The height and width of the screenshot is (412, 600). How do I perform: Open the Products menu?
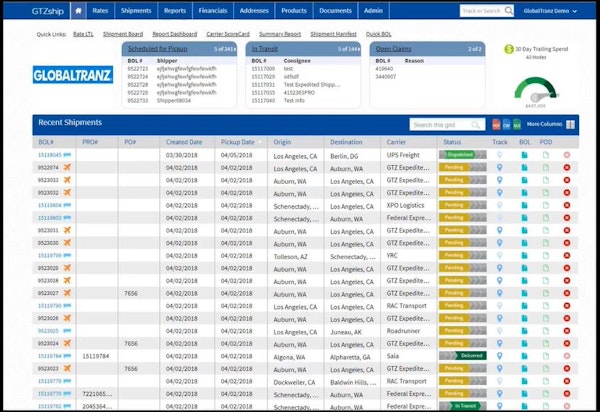294,11
